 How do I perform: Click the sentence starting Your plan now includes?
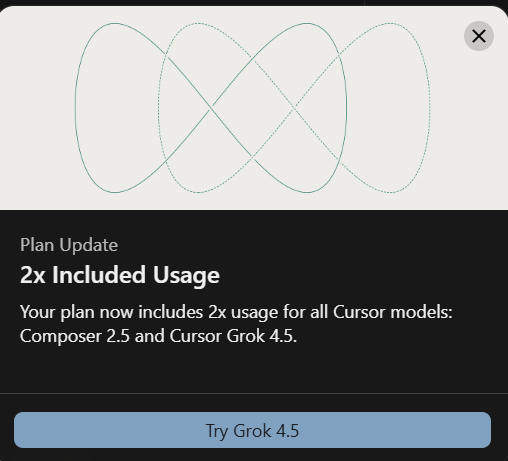pyautogui.click(x=236, y=324)
